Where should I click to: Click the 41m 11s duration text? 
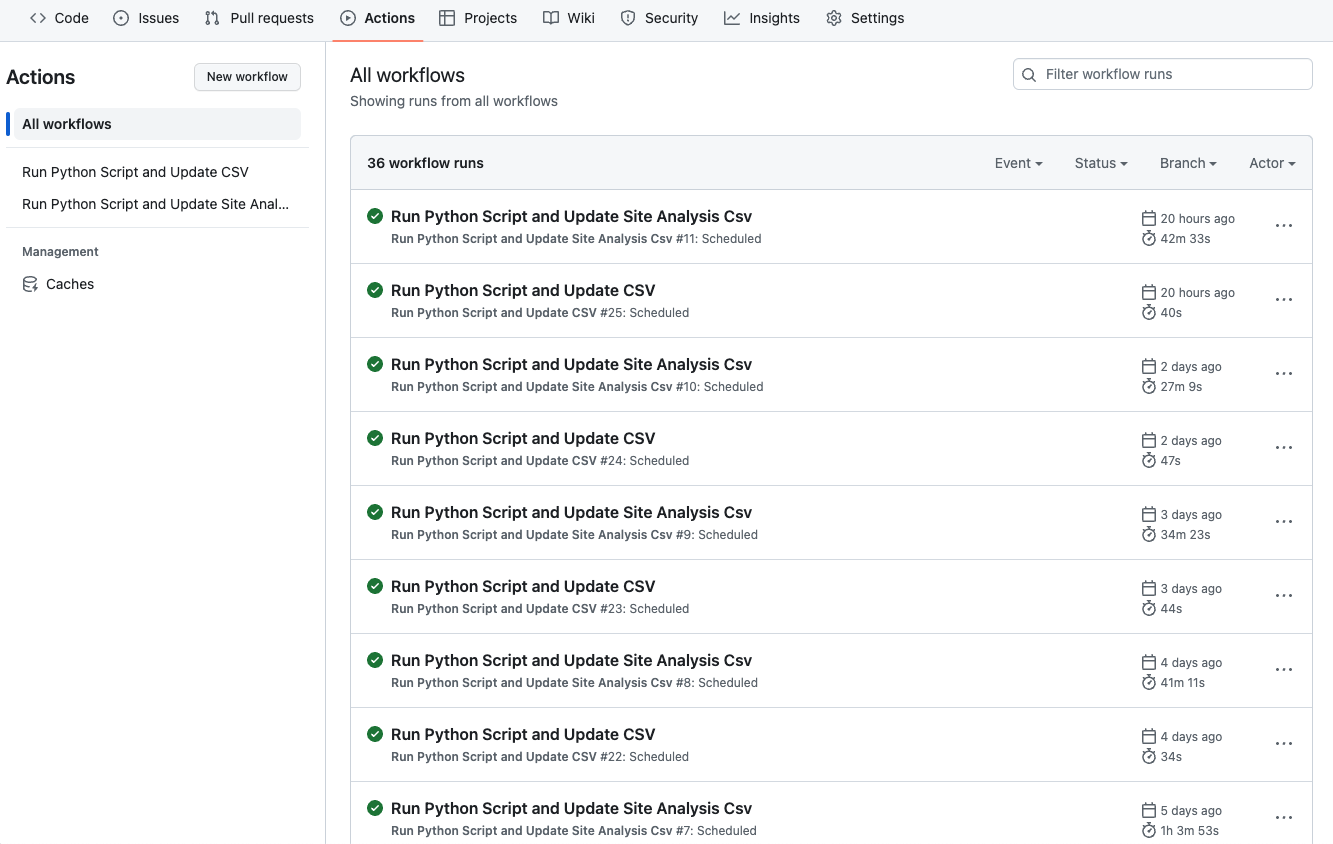[1182, 682]
